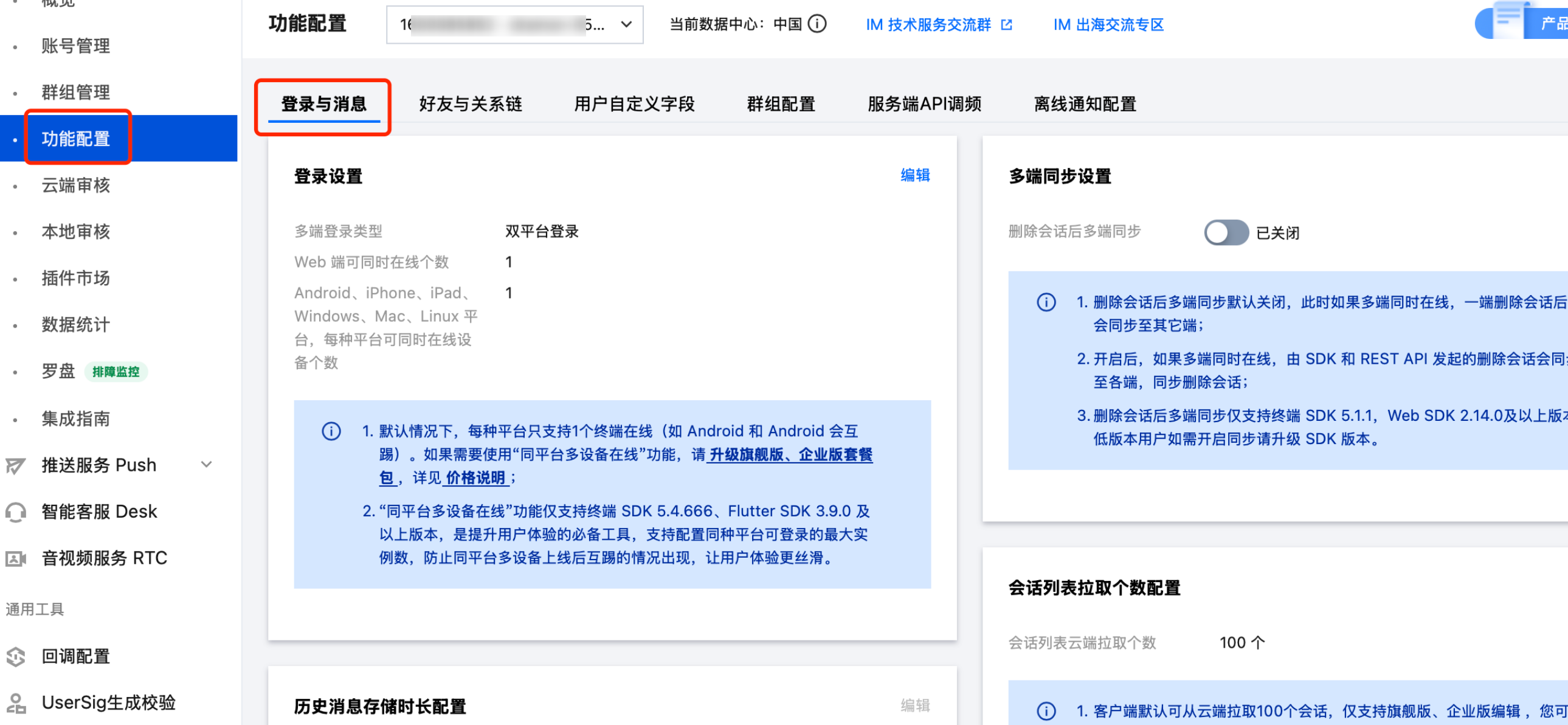Viewport: 1568px width, 725px height.
Task: Open IM 出海交流专区 link
Action: coord(1108,25)
